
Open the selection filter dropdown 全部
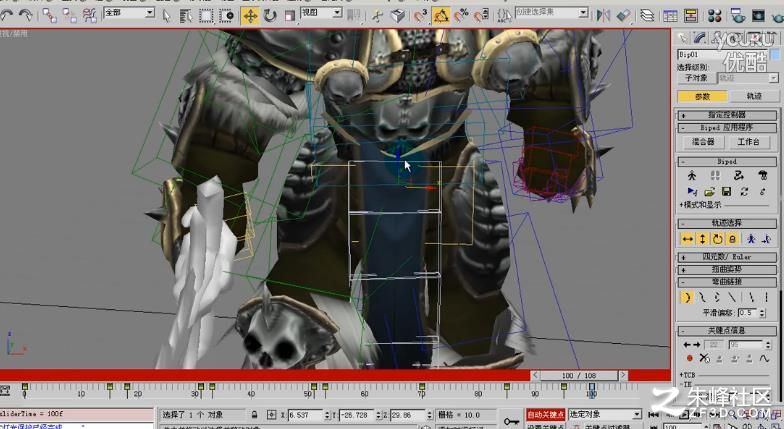click(x=129, y=13)
